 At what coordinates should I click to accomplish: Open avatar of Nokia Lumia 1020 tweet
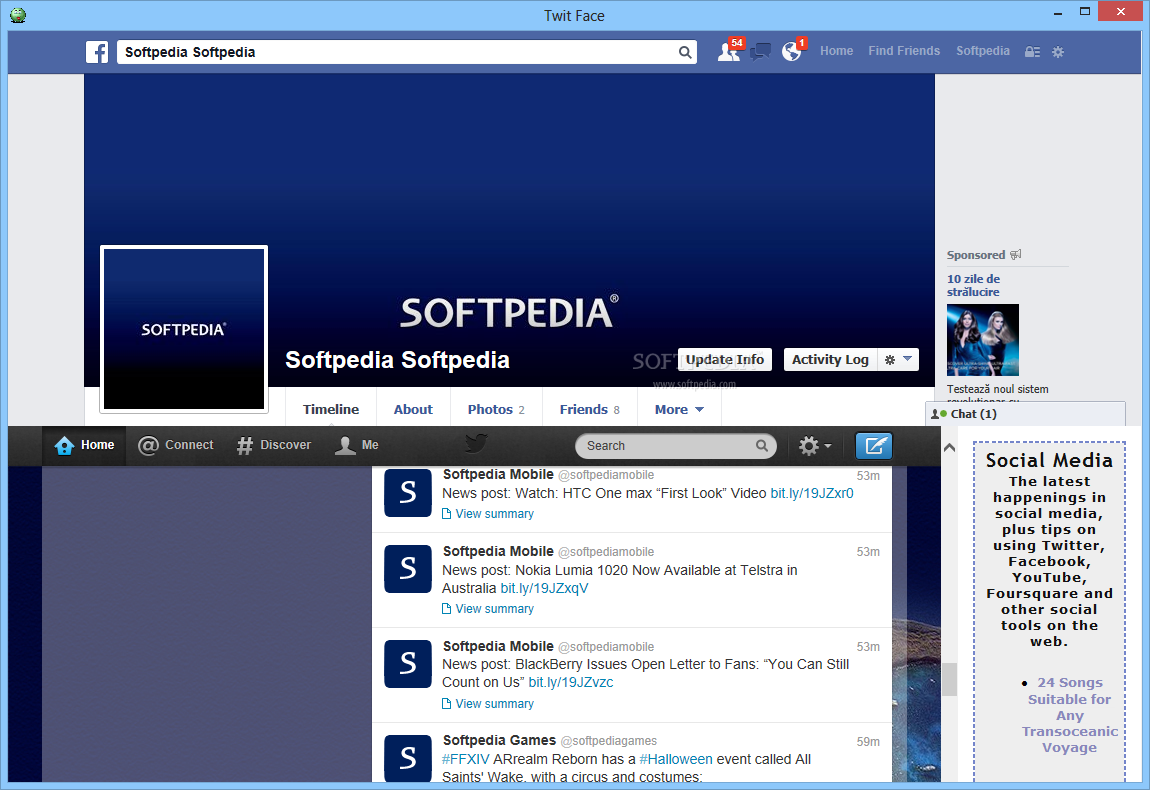pyautogui.click(x=408, y=568)
